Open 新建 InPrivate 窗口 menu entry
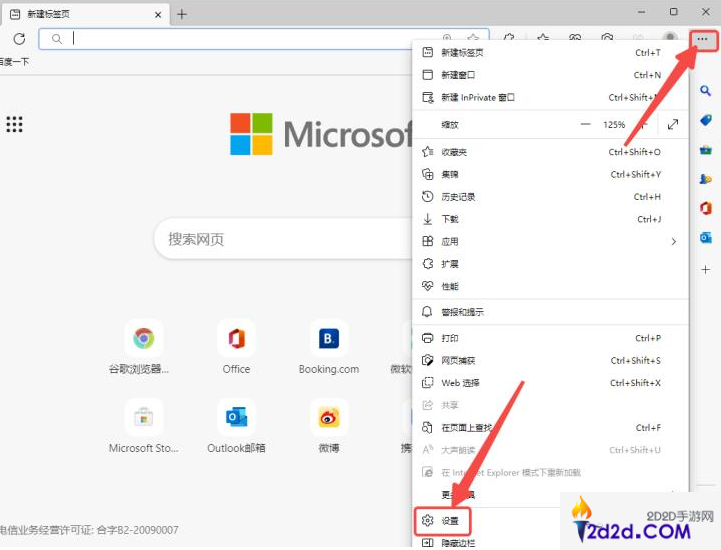Image resolution: width=721 pixels, height=550 pixels. pos(550,97)
